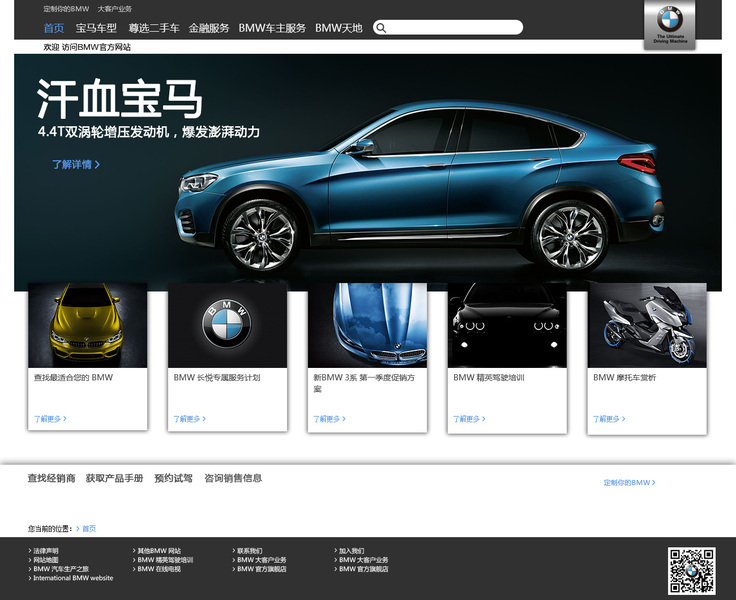Open BMW 大客户业务 below 联系我们

pyautogui.click(x=262, y=560)
